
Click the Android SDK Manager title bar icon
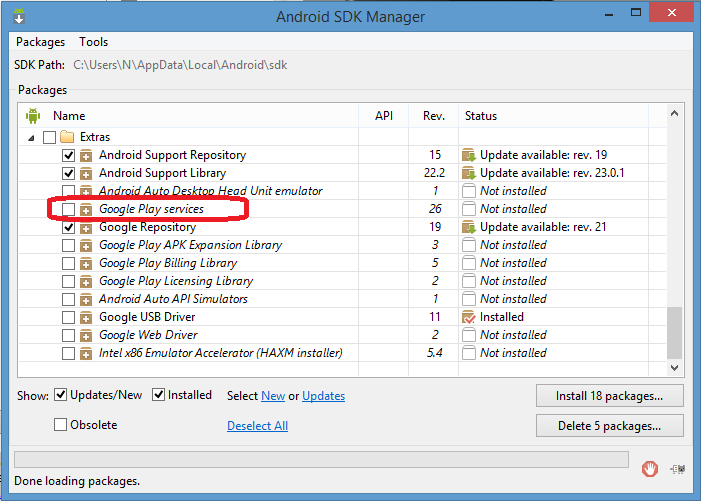[x=20, y=17]
